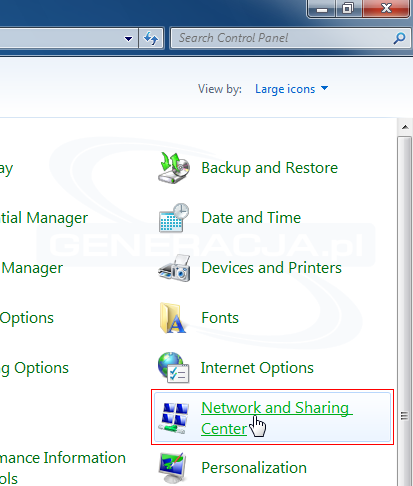413x486 pixels.
Task: Open the Internet Options link
Action: pyautogui.click(x=257, y=368)
